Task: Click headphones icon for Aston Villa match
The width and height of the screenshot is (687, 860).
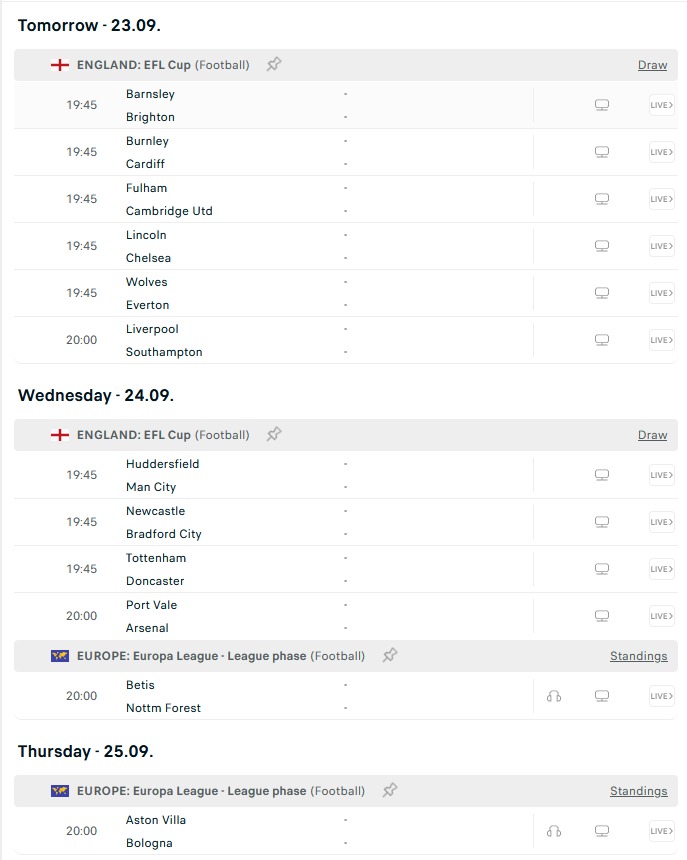Action: click(x=554, y=831)
